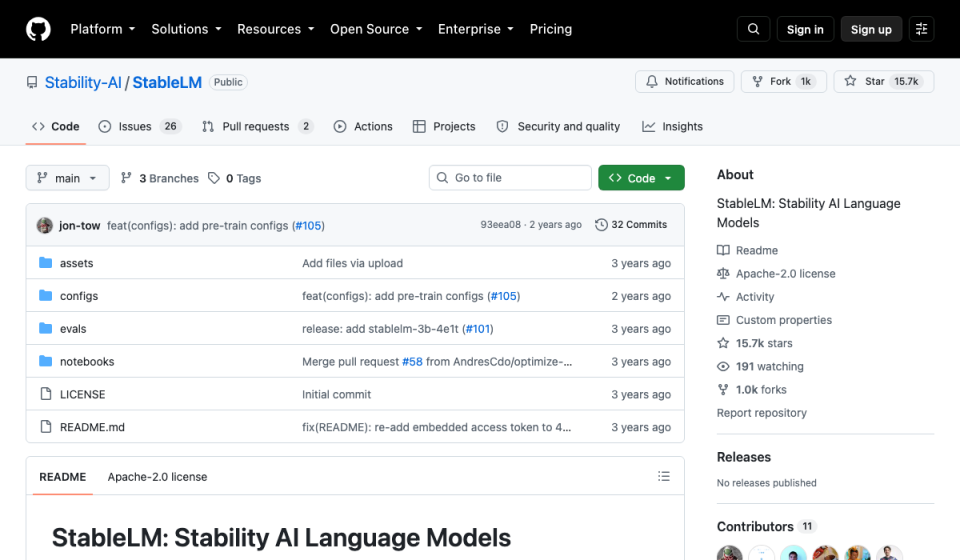Expand the Enterprise menu
Viewport: 960px width, 560px height.
(x=476, y=29)
